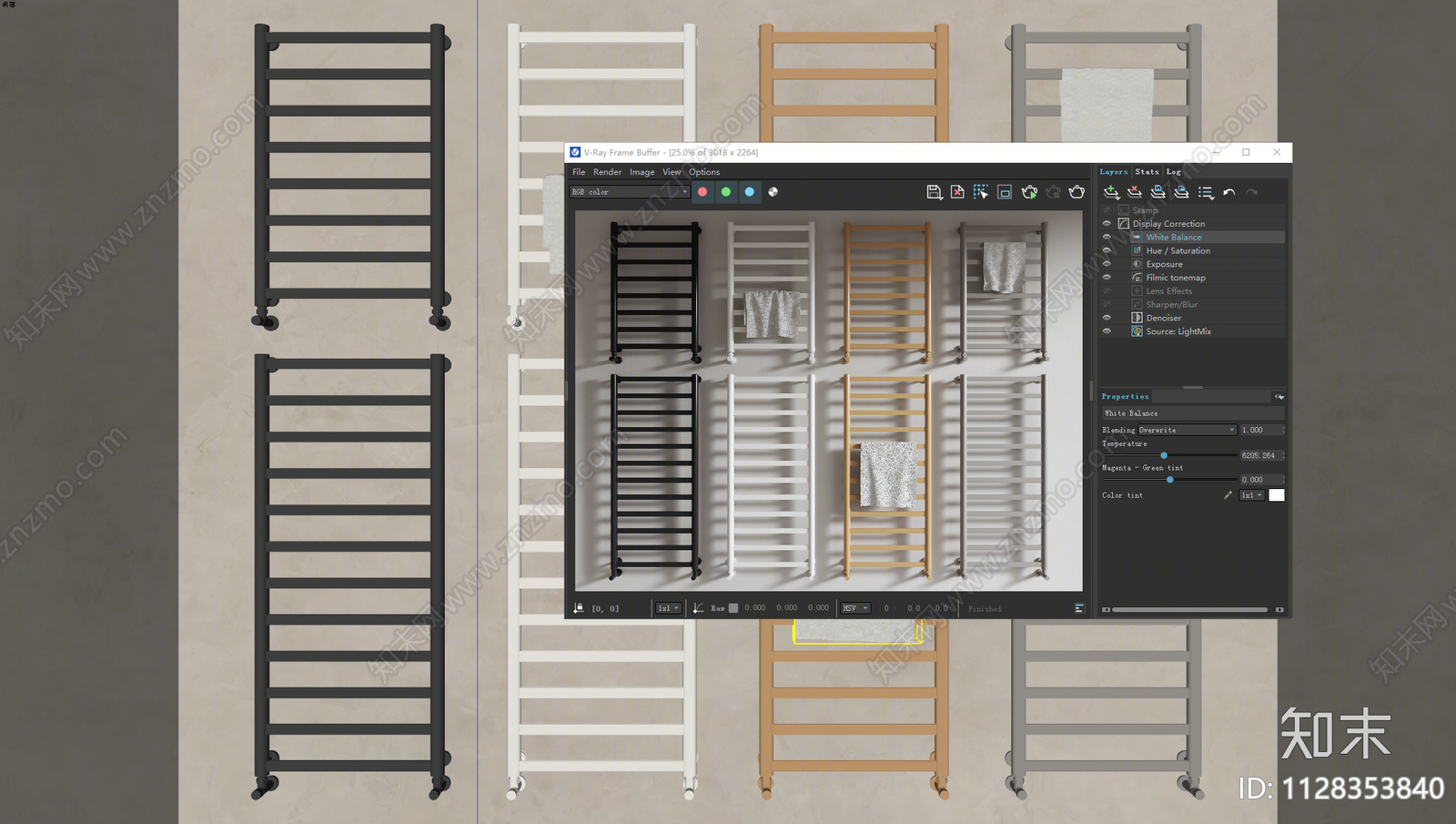
Task: Open the RGB color channel dropdown
Action: (x=630, y=192)
